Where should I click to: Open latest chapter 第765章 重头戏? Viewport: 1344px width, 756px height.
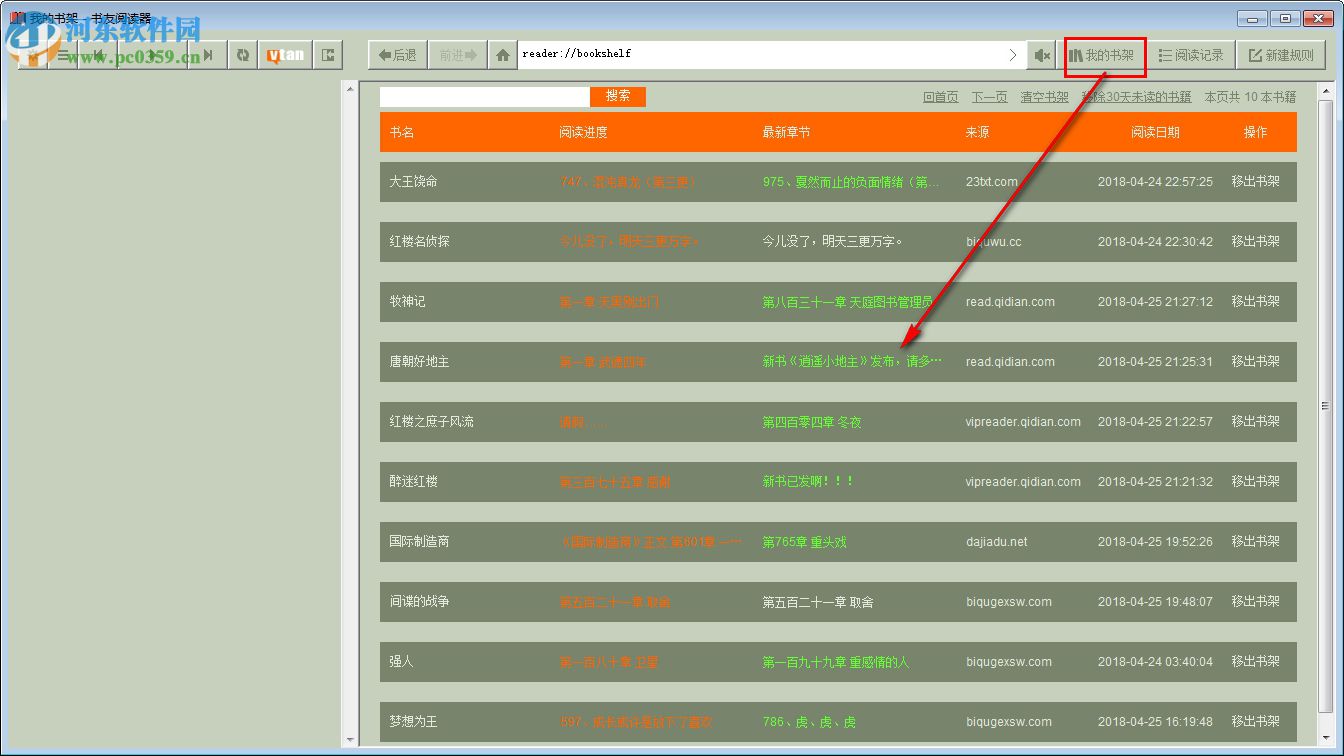pos(804,542)
